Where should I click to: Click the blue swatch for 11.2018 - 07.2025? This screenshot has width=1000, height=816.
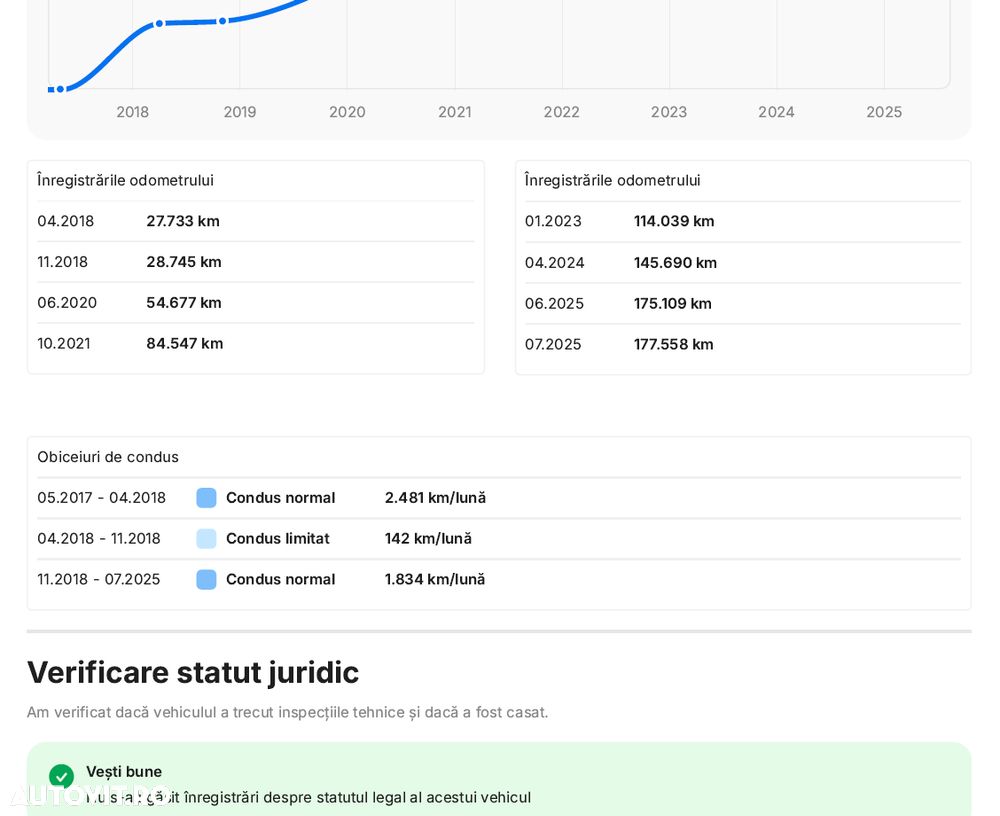(x=206, y=580)
